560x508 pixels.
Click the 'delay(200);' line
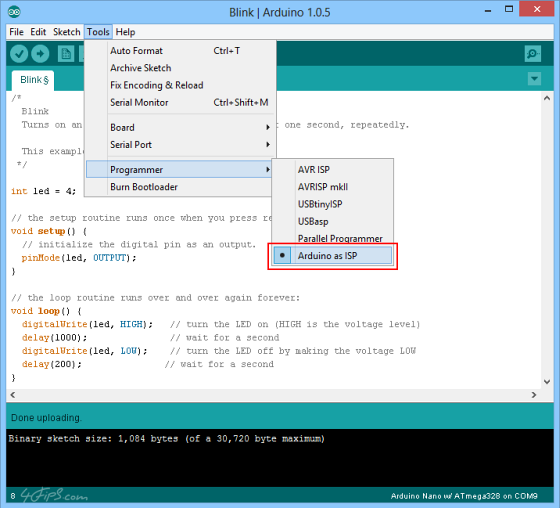52,364
